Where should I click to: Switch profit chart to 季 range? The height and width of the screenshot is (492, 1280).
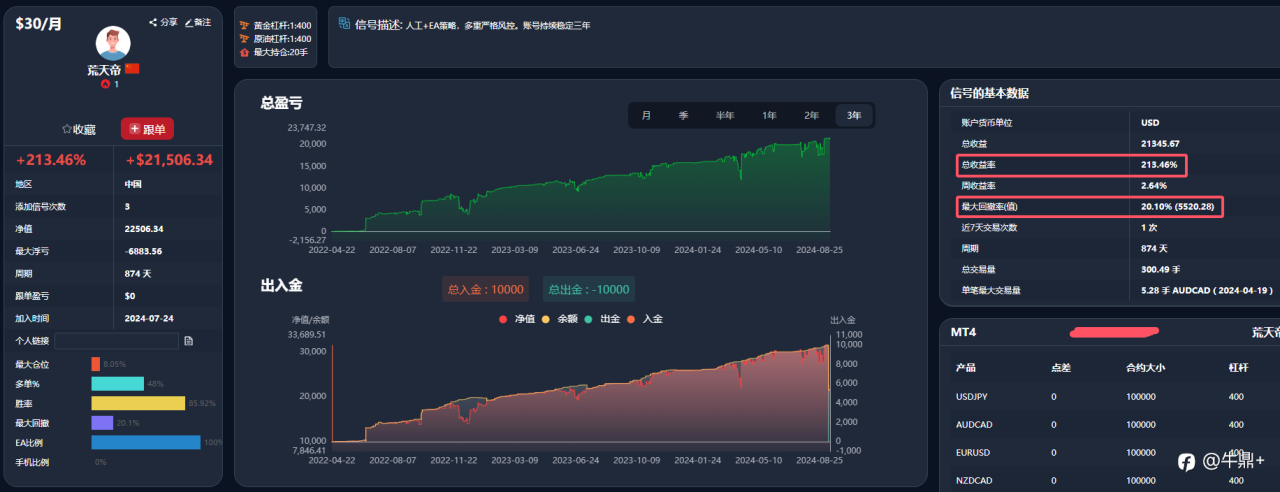(x=683, y=115)
